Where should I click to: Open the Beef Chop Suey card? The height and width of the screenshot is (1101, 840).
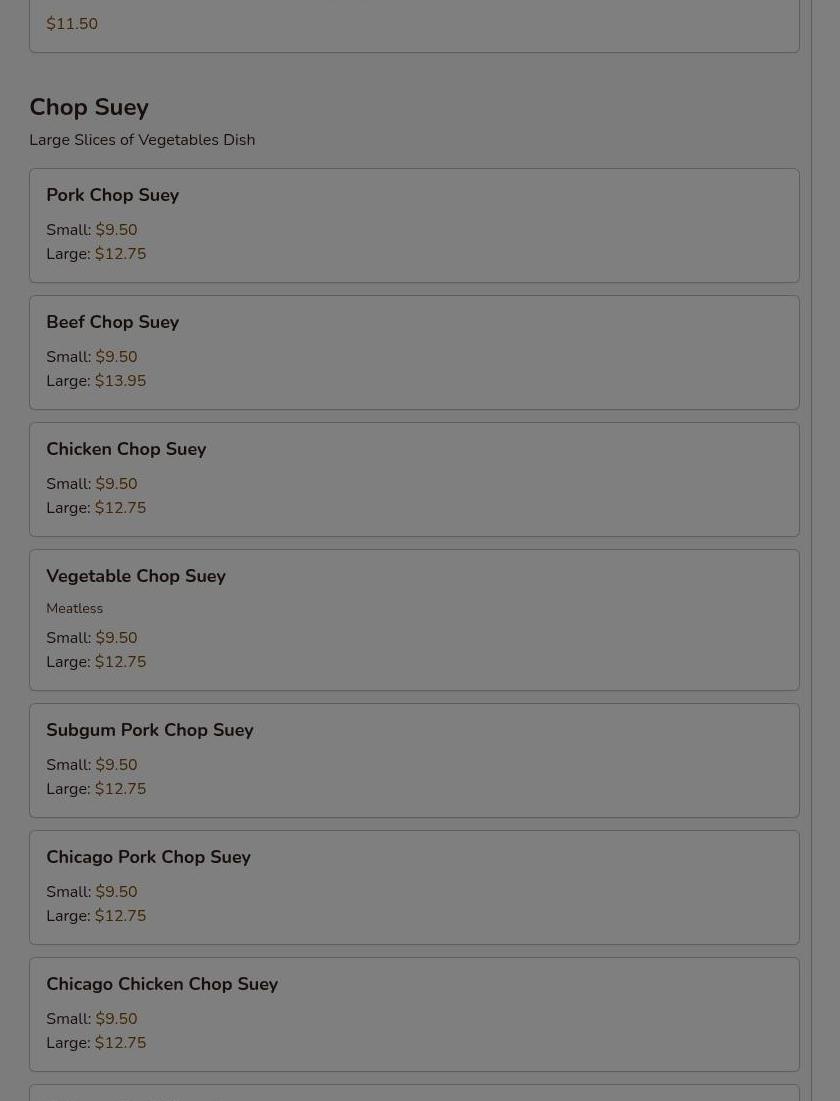pos(414,352)
